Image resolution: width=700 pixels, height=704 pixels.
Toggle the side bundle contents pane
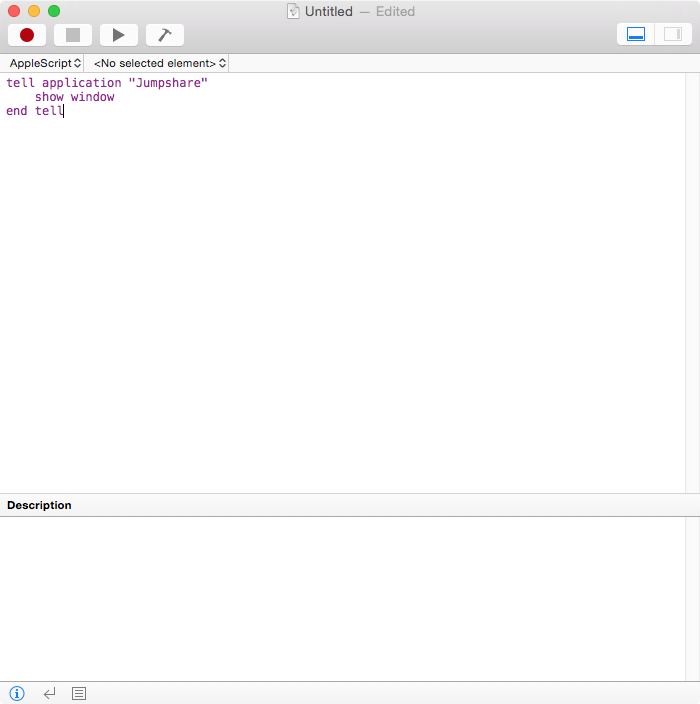click(x=673, y=35)
